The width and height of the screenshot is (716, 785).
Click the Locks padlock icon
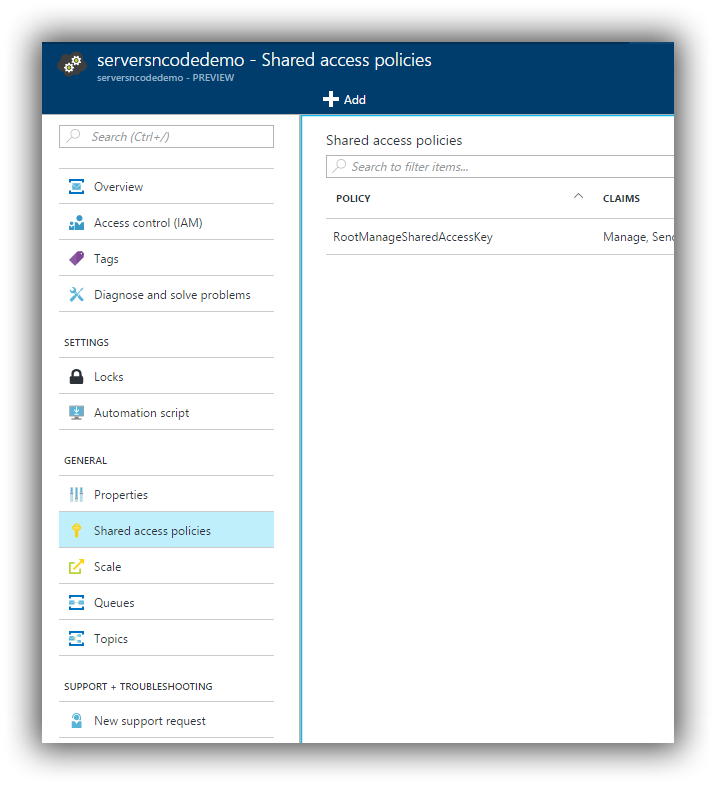click(76, 376)
